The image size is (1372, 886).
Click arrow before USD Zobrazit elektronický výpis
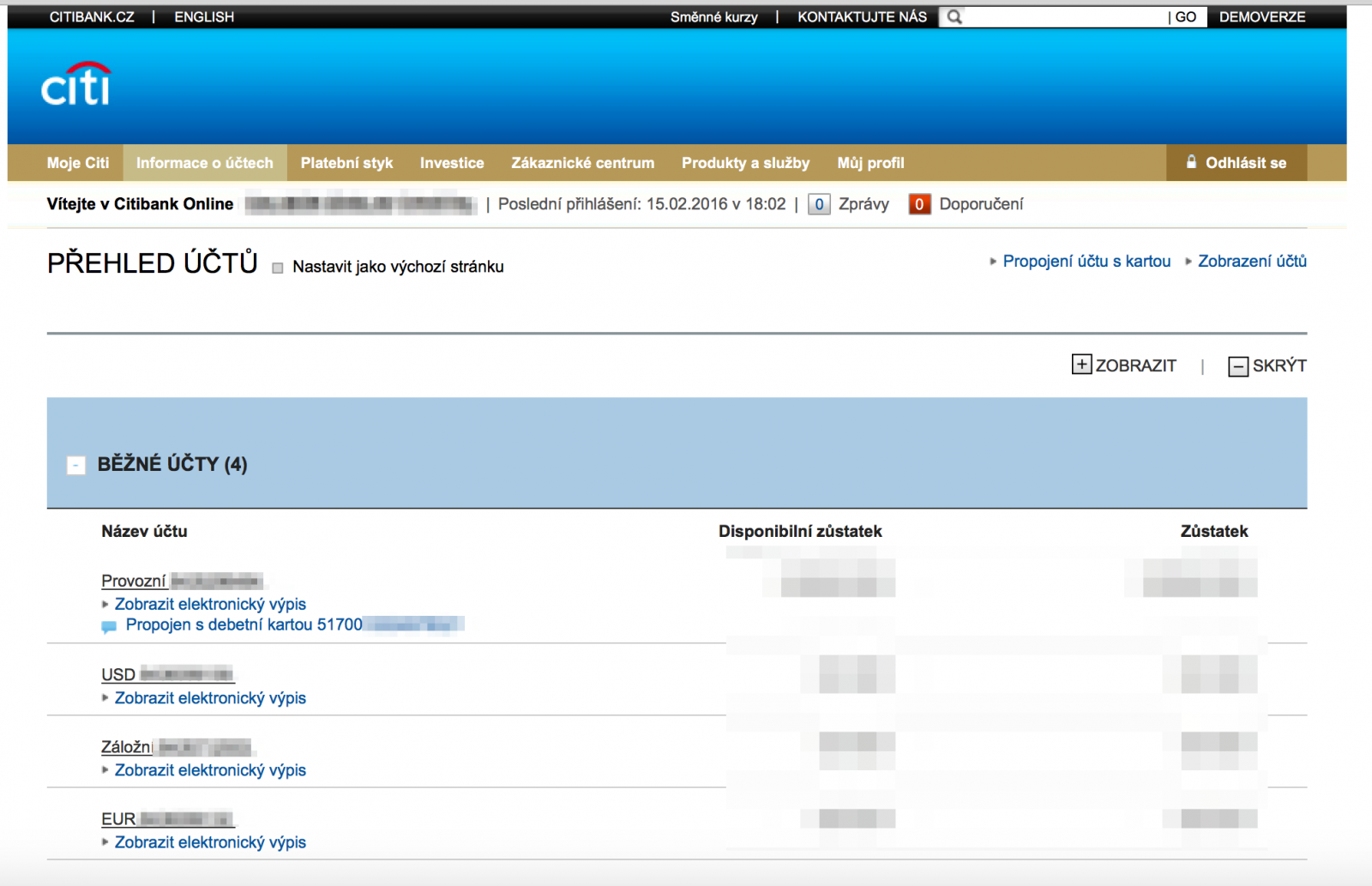pyautogui.click(x=105, y=698)
